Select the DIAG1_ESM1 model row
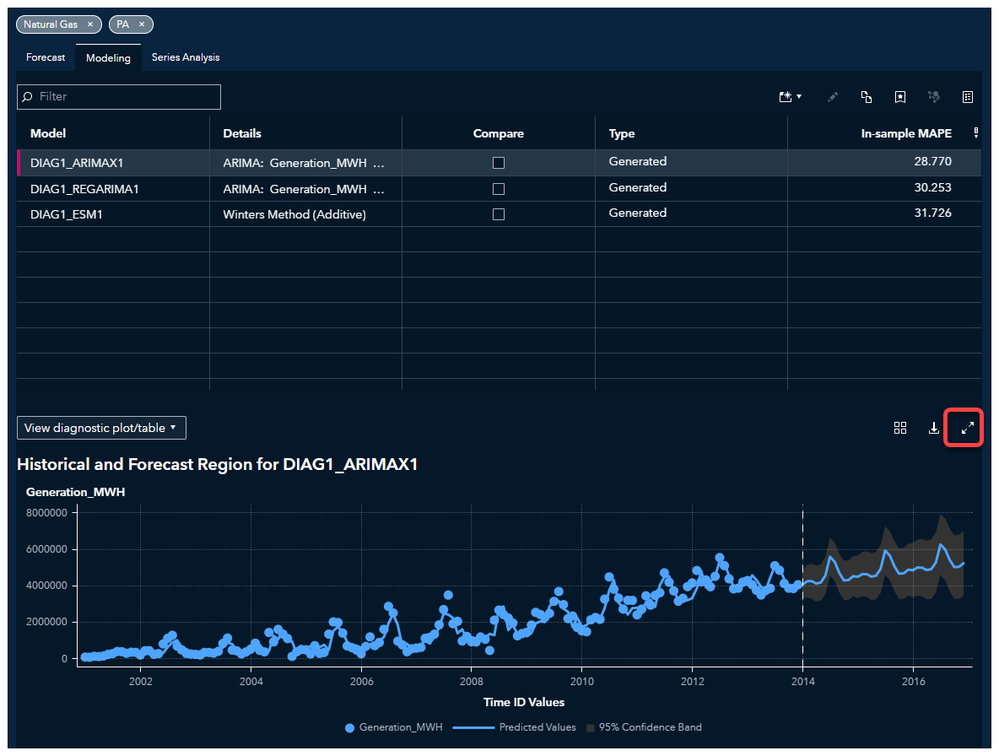Image resolution: width=999 pixels, height=756 pixels. [66, 213]
